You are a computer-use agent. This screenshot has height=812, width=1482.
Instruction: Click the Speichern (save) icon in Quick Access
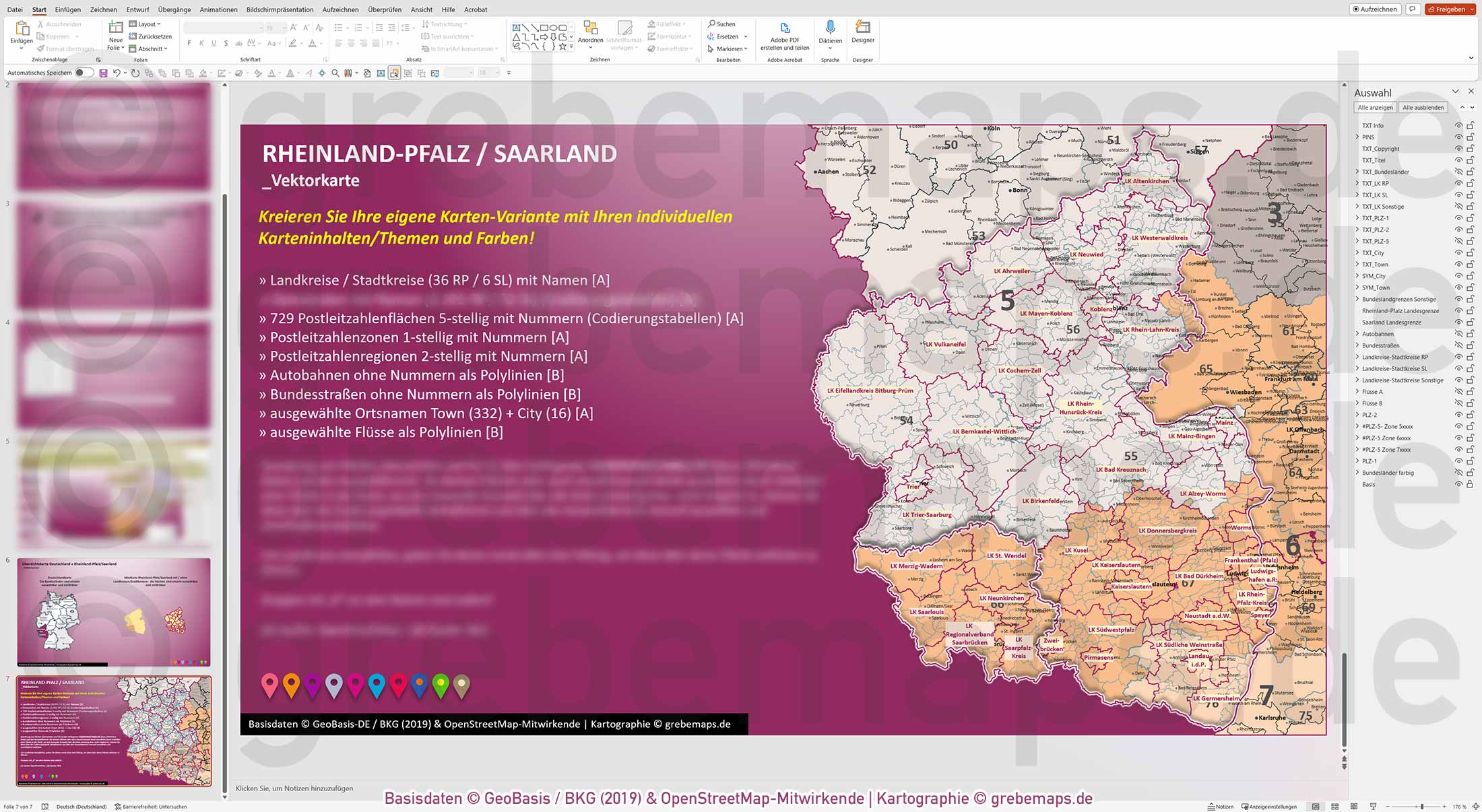pyautogui.click(x=102, y=72)
